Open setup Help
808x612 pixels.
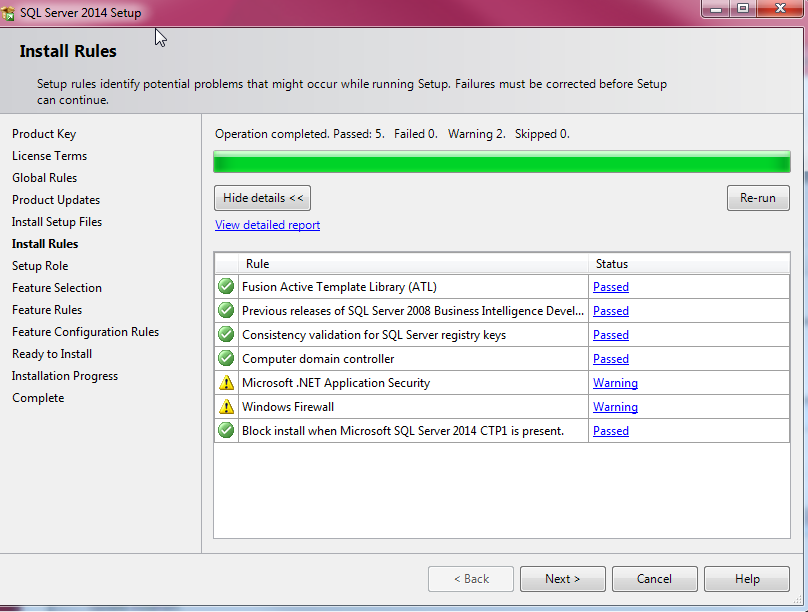(x=747, y=579)
